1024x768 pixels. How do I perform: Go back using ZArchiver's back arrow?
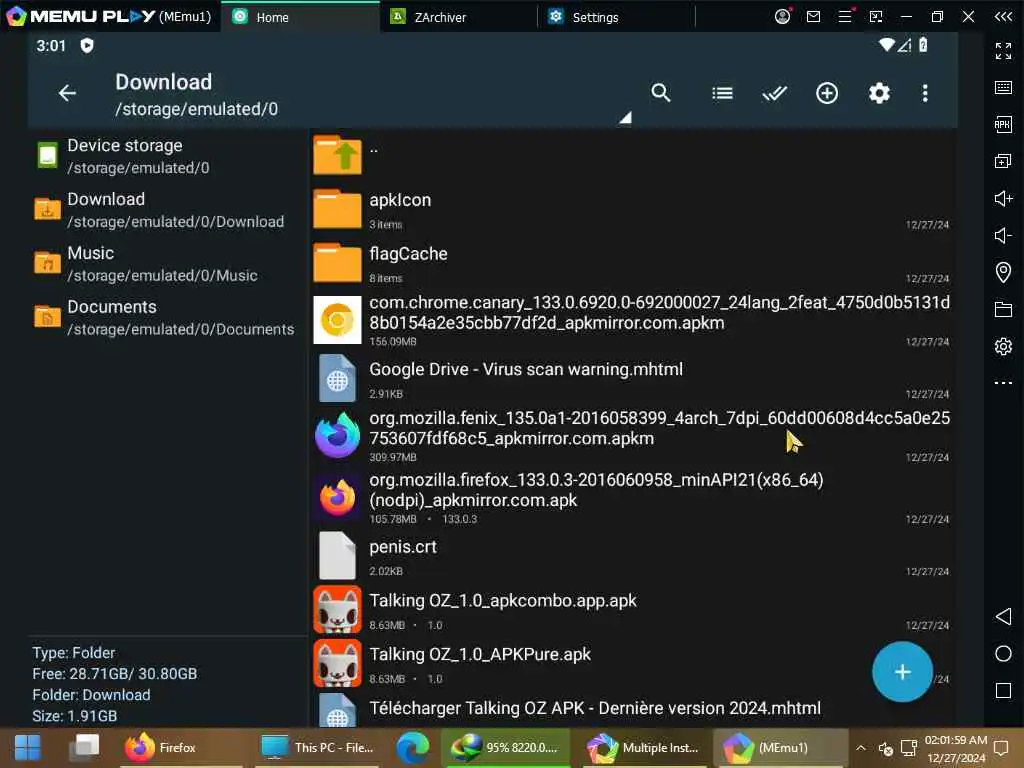67,93
